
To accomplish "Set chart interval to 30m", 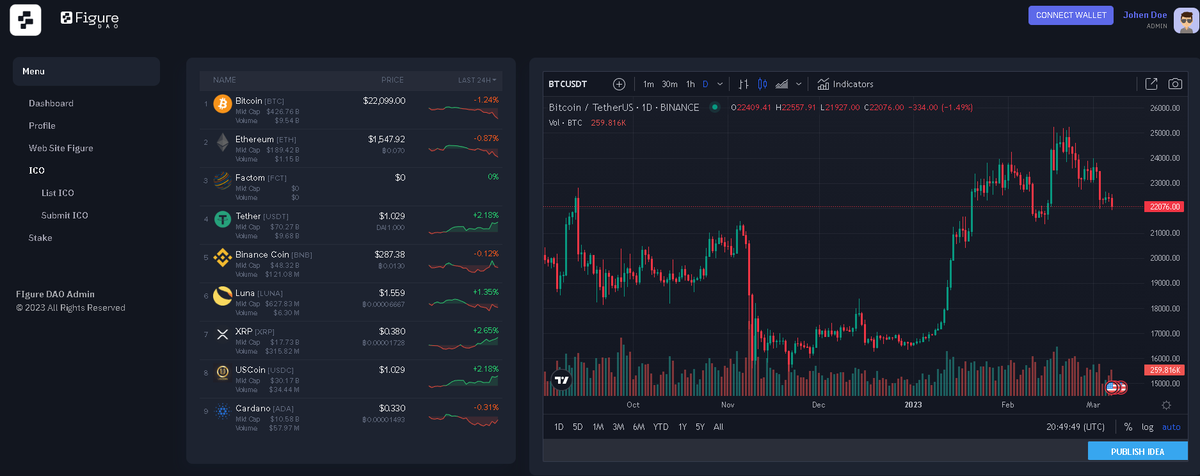I will (x=670, y=84).
